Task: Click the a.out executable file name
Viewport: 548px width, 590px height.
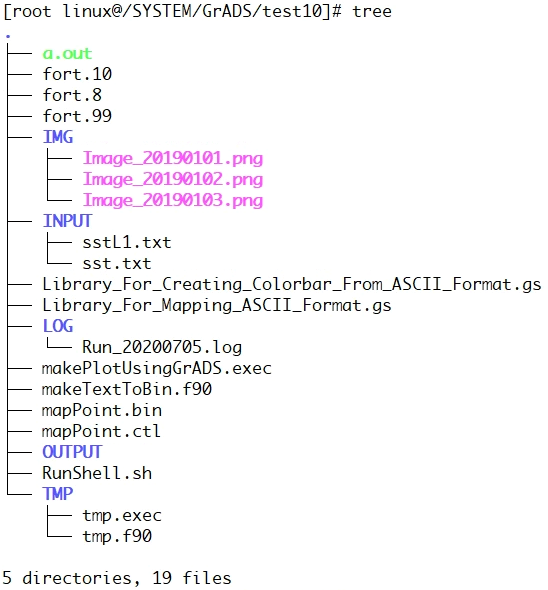Action: 67,53
